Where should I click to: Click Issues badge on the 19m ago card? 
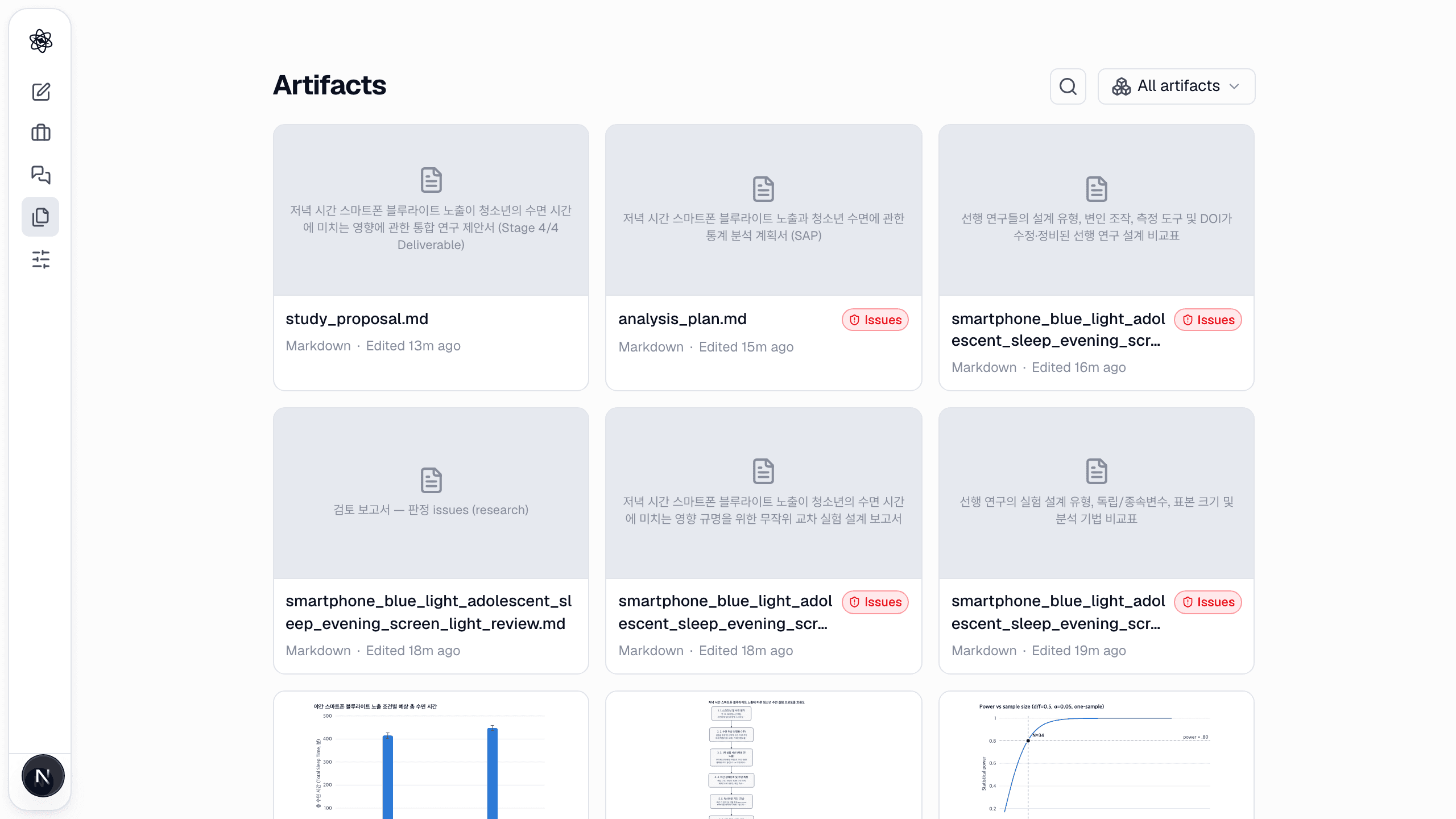click(1207, 602)
